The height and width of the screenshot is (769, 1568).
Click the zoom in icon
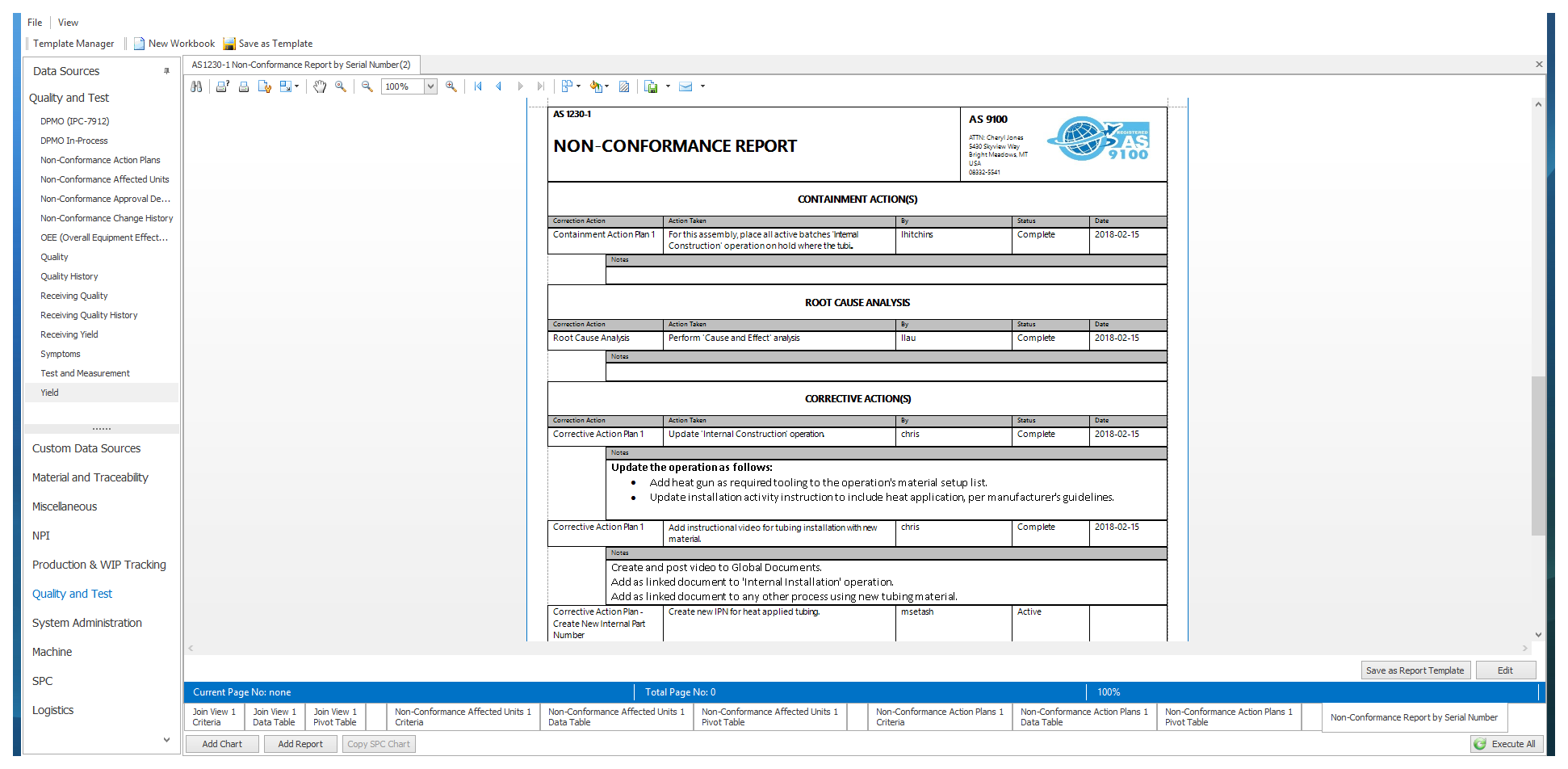click(451, 86)
